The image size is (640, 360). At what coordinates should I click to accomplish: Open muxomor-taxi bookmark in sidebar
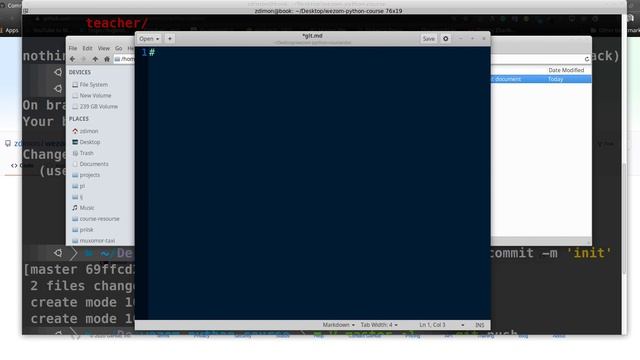97,241
